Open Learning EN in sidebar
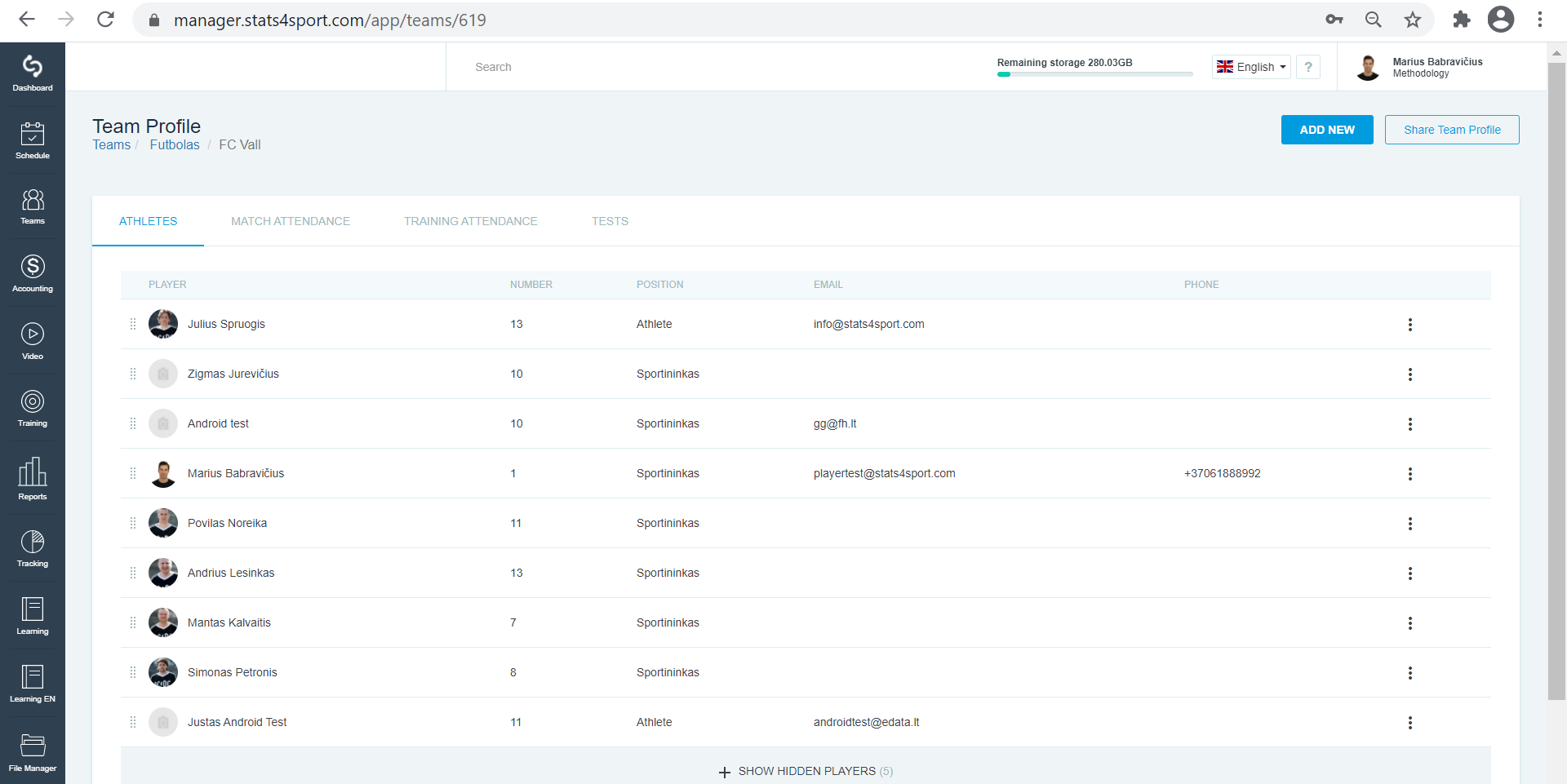 (33, 684)
